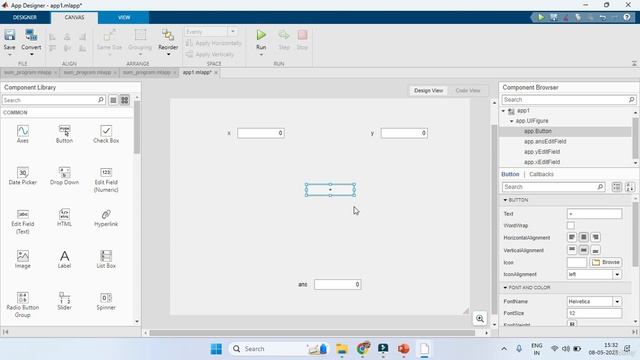
Task: Select the Slider component in the library
Action: [64, 301]
